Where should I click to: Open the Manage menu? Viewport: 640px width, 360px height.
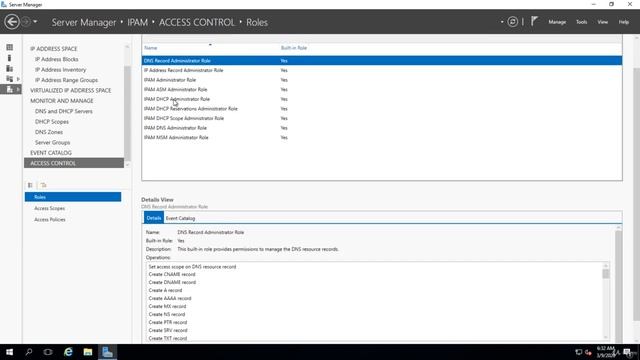(x=557, y=22)
